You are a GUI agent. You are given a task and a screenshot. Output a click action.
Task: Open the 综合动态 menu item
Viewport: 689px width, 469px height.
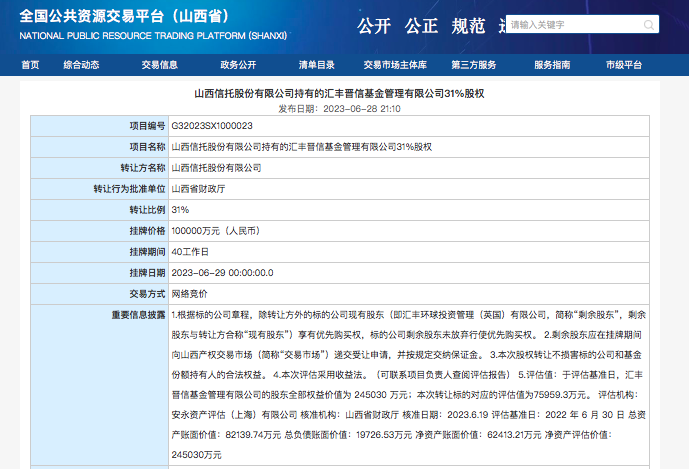[x=81, y=65]
